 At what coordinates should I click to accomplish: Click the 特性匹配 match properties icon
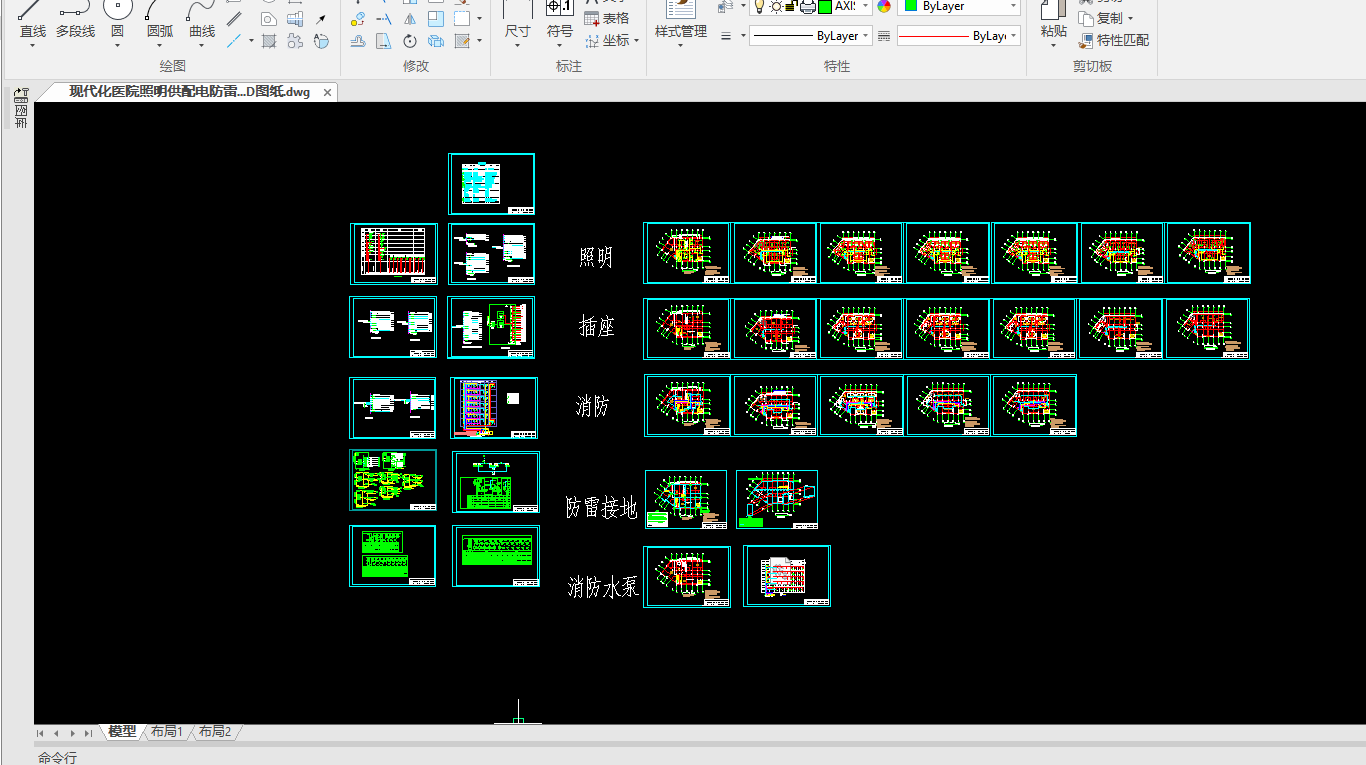tap(1114, 40)
